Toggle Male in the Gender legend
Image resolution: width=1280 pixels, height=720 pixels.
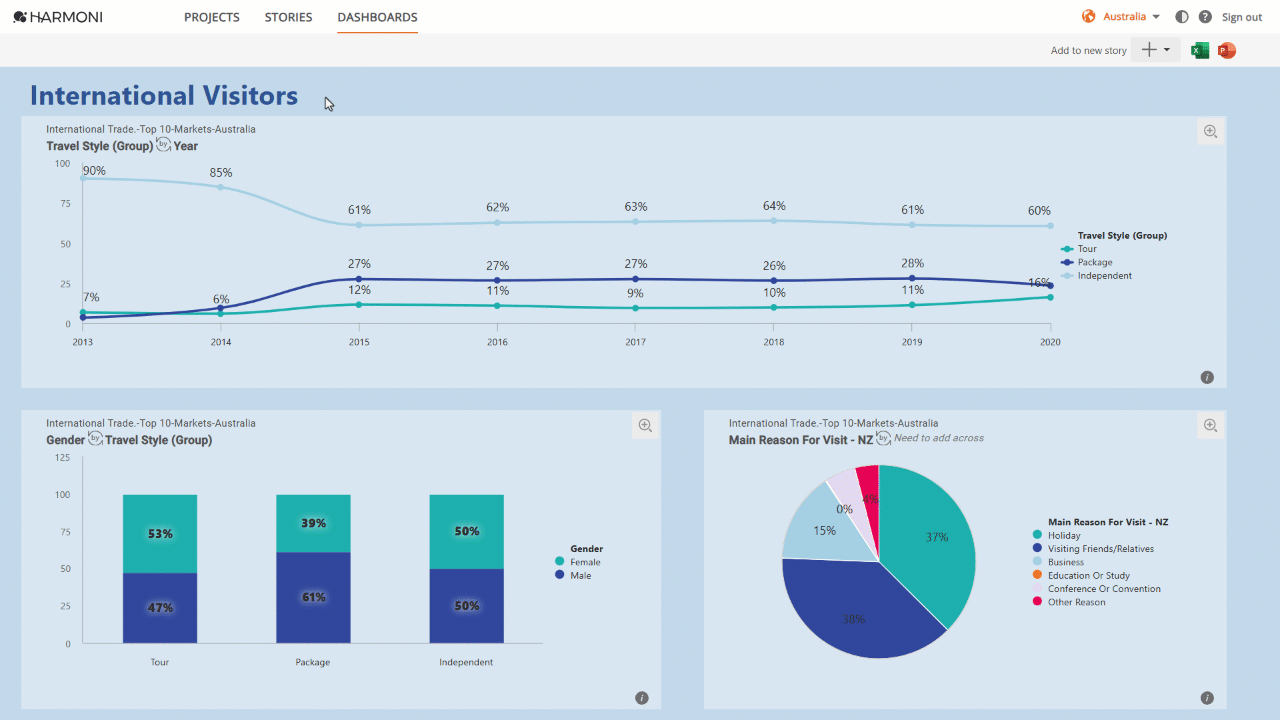[x=574, y=575]
